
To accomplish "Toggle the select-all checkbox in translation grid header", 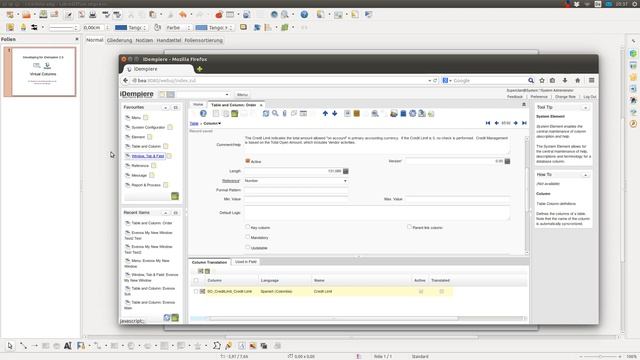I will [196, 280].
